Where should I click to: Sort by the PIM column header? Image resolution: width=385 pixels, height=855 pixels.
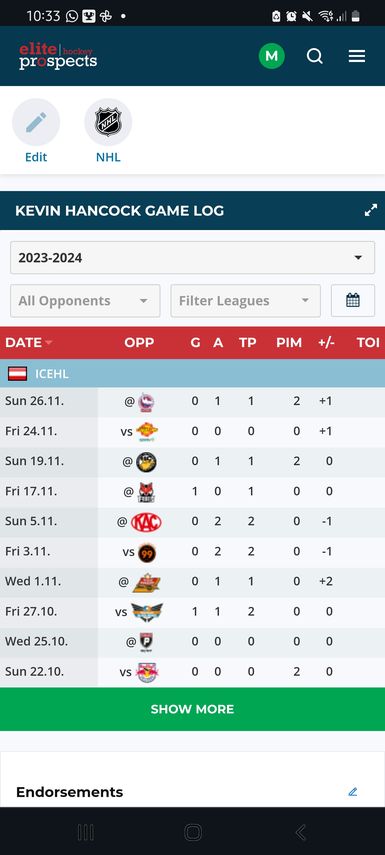point(289,342)
